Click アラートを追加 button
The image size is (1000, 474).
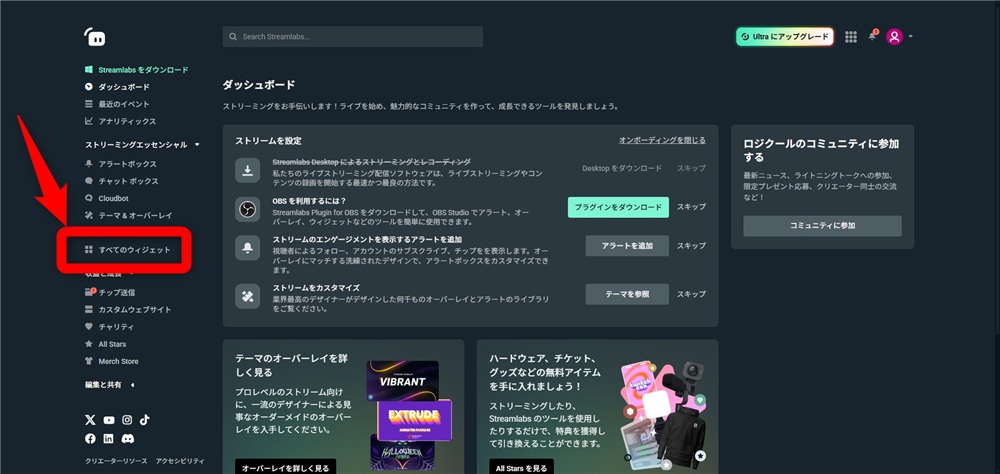[627, 246]
